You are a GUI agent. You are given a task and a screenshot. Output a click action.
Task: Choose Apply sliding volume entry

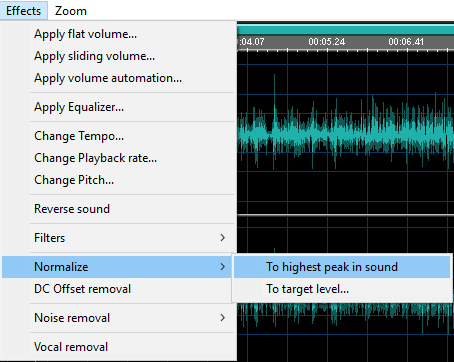pyautogui.click(x=119, y=56)
